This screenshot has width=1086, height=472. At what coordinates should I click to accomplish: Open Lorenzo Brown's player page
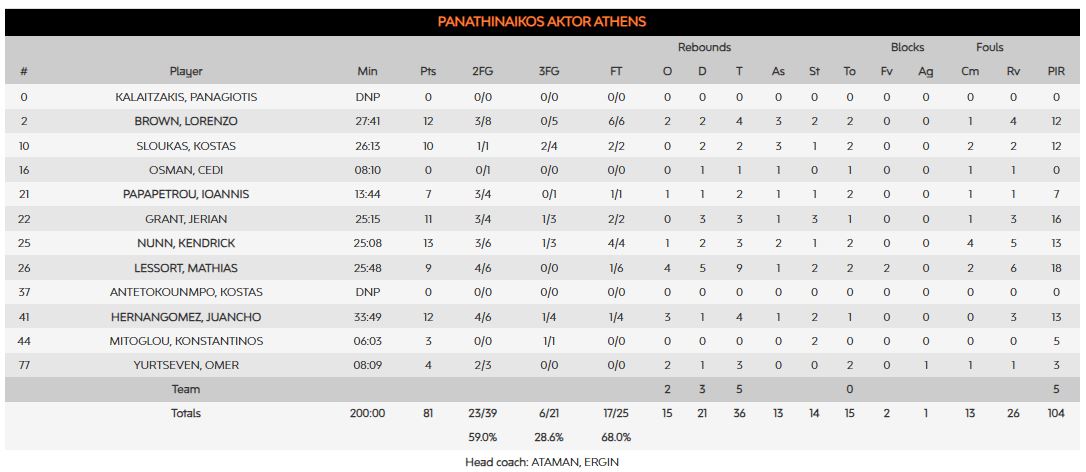186,122
